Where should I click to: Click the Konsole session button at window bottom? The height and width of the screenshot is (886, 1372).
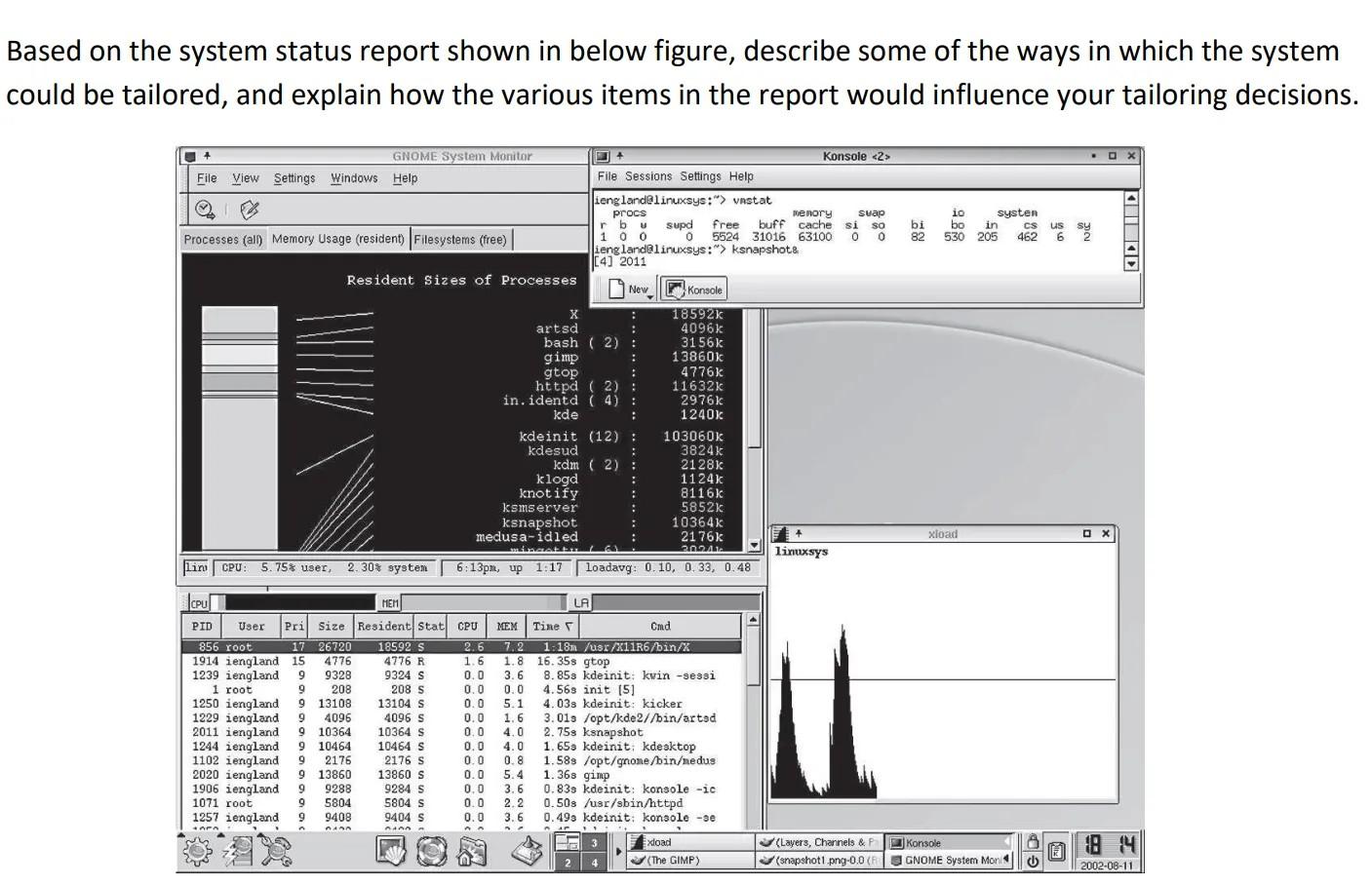pos(693,289)
